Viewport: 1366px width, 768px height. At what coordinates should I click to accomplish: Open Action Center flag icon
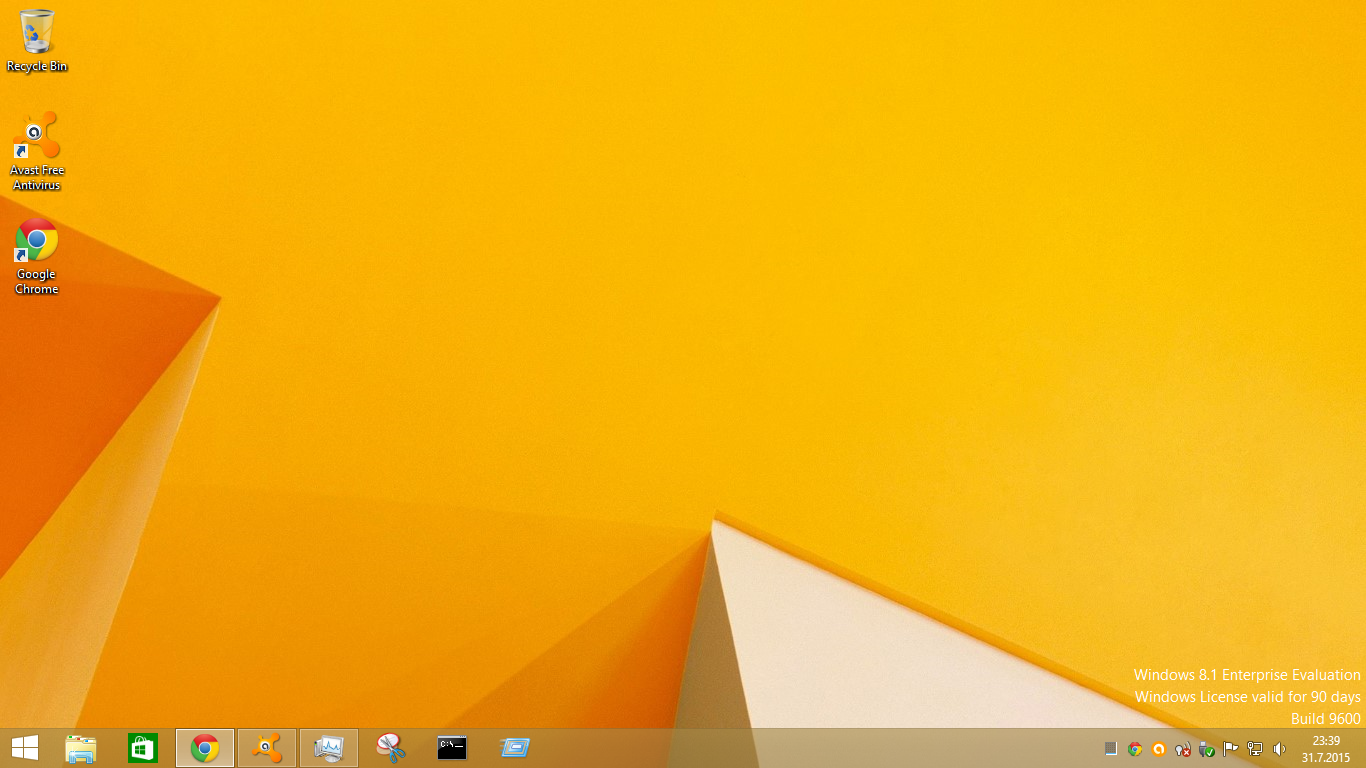[1231, 748]
